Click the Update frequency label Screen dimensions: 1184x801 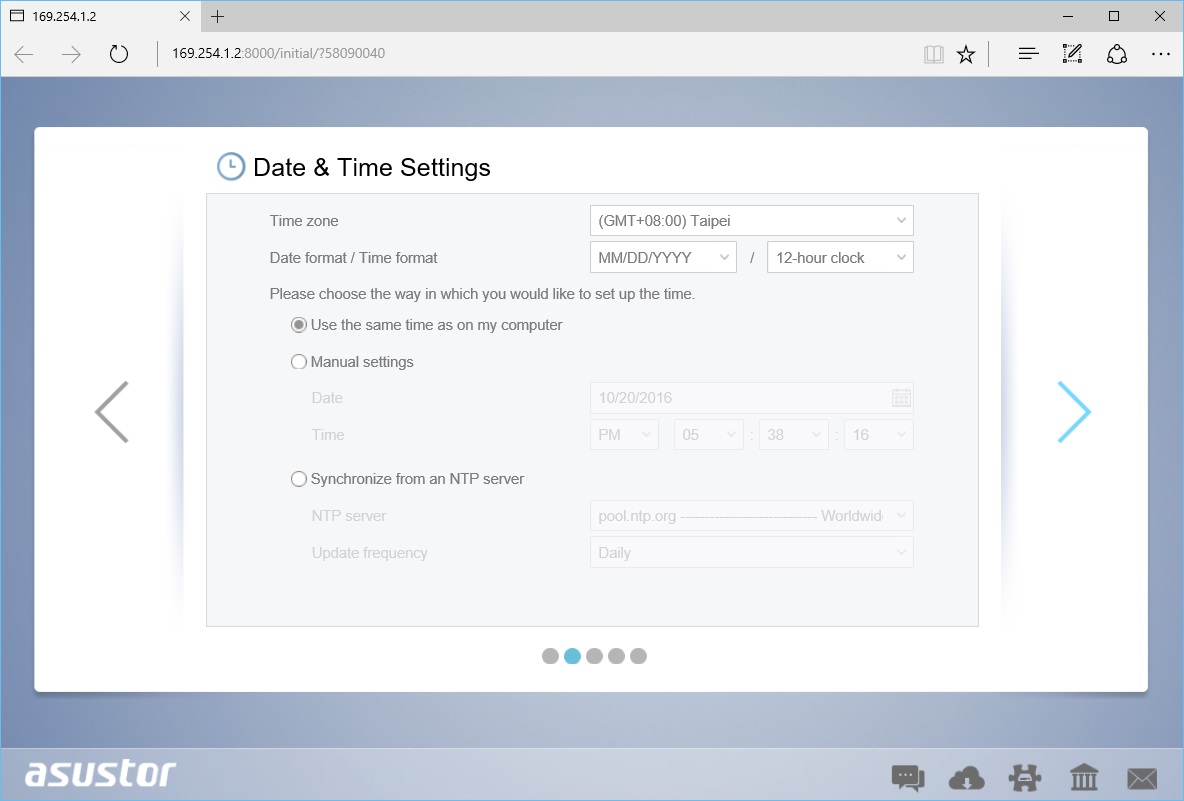coord(369,553)
